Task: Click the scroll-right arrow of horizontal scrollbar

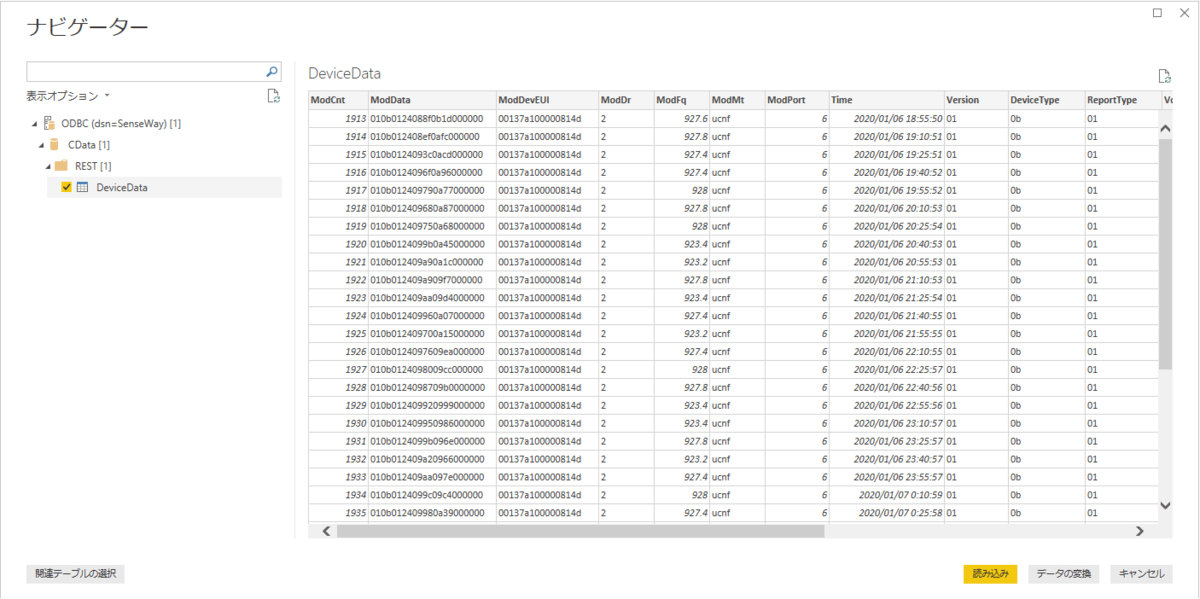Action: (1139, 531)
